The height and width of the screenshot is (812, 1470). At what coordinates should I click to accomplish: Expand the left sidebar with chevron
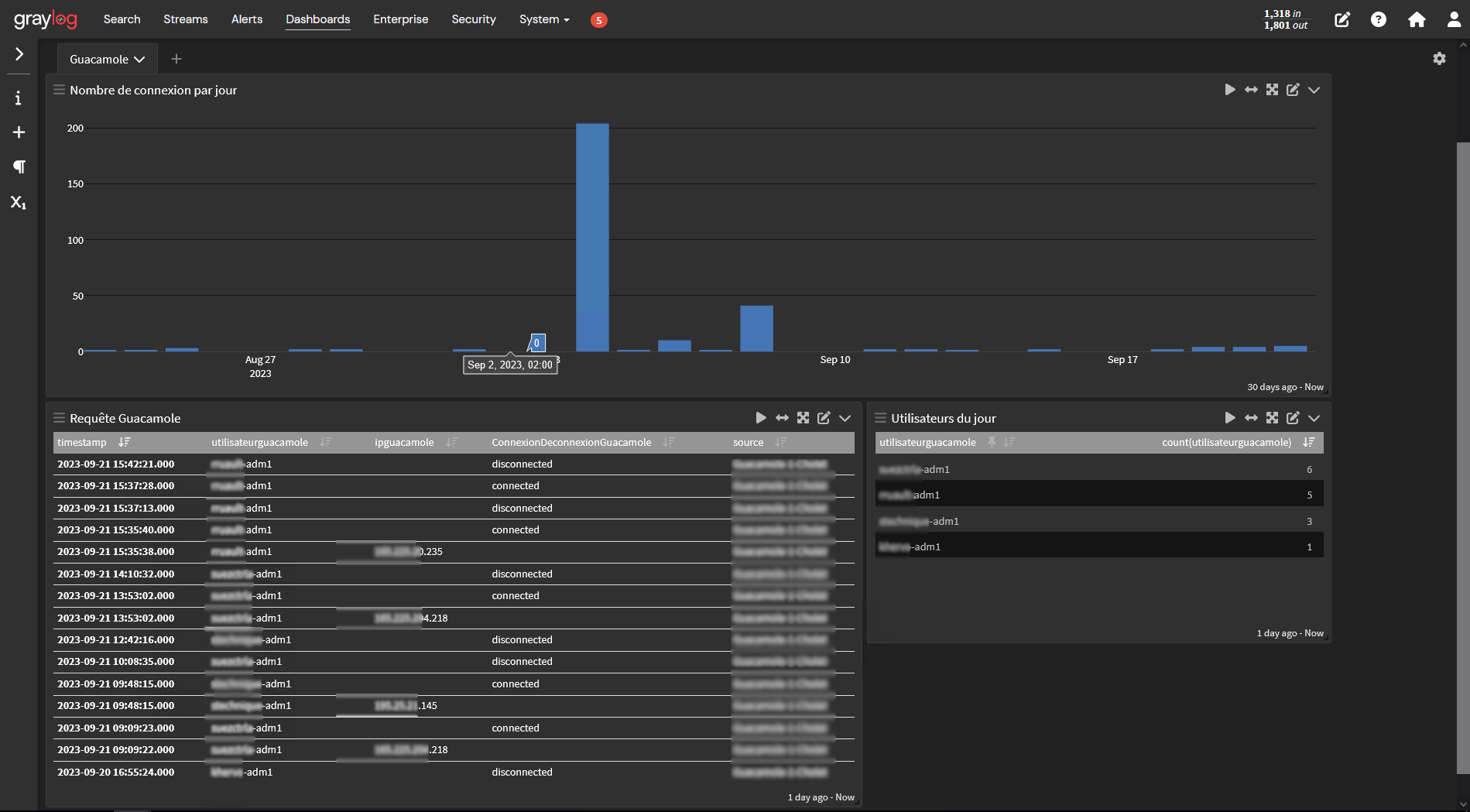[19, 54]
